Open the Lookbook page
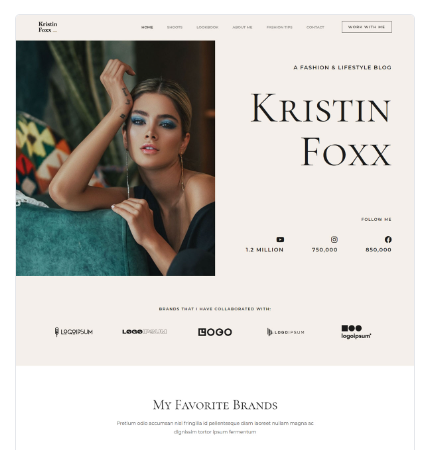The image size is (429, 450). click(207, 27)
